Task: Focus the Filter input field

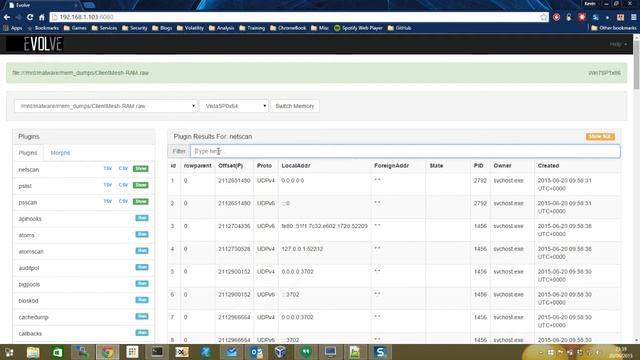Action: [x=405, y=151]
